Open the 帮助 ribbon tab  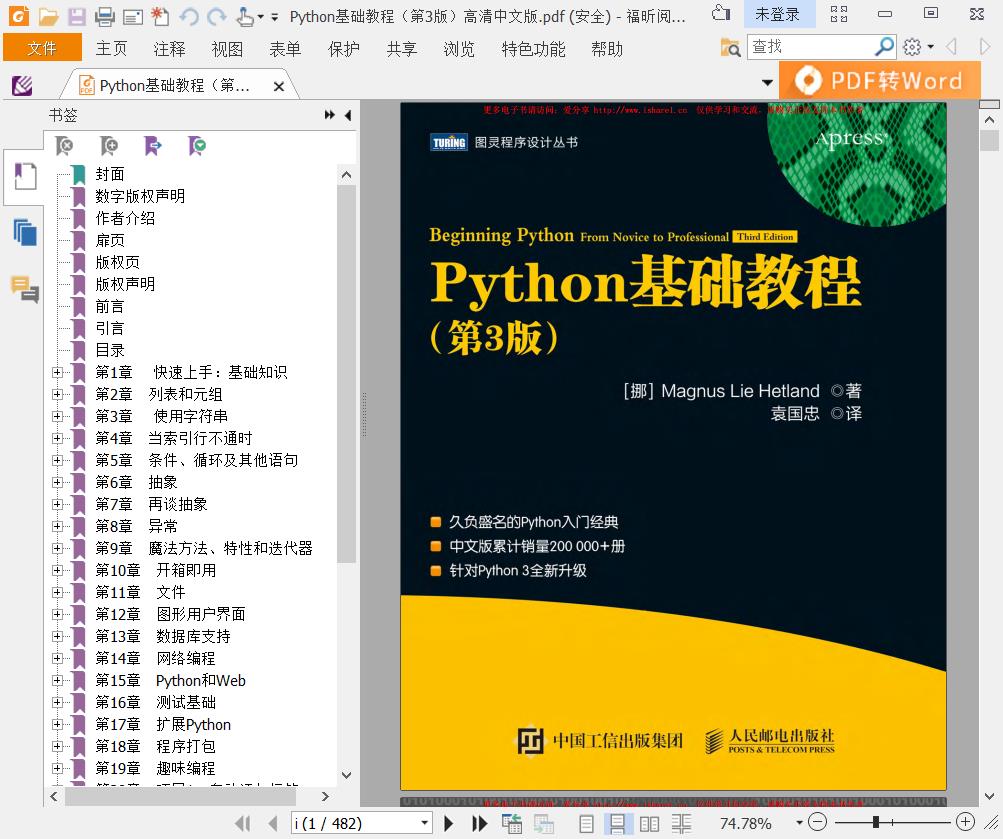coord(607,49)
